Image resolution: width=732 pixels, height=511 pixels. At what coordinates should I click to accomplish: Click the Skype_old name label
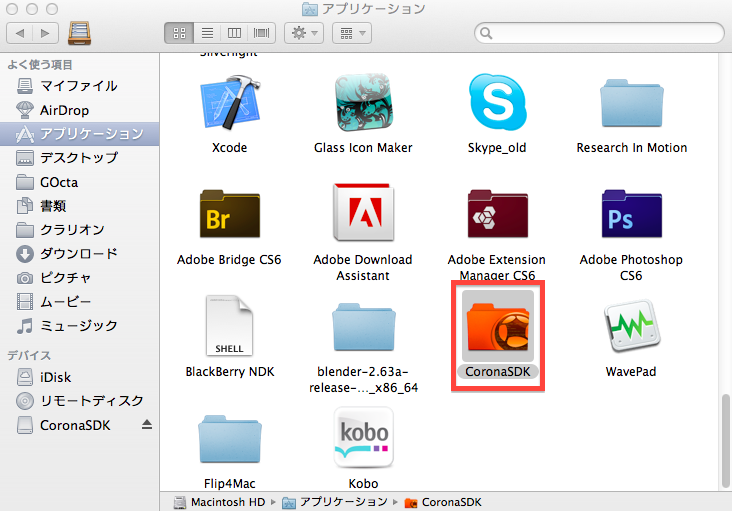coord(497,148)
